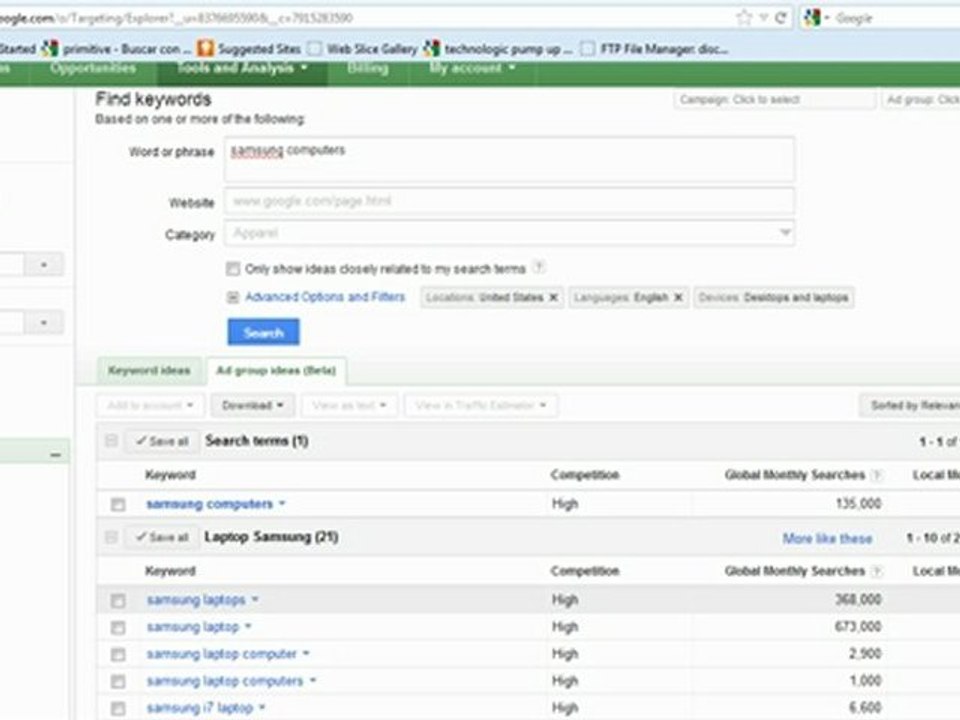960x720 pixels.
Task: Check the 'samsung laptops' row checkbox
Action: 118,601
